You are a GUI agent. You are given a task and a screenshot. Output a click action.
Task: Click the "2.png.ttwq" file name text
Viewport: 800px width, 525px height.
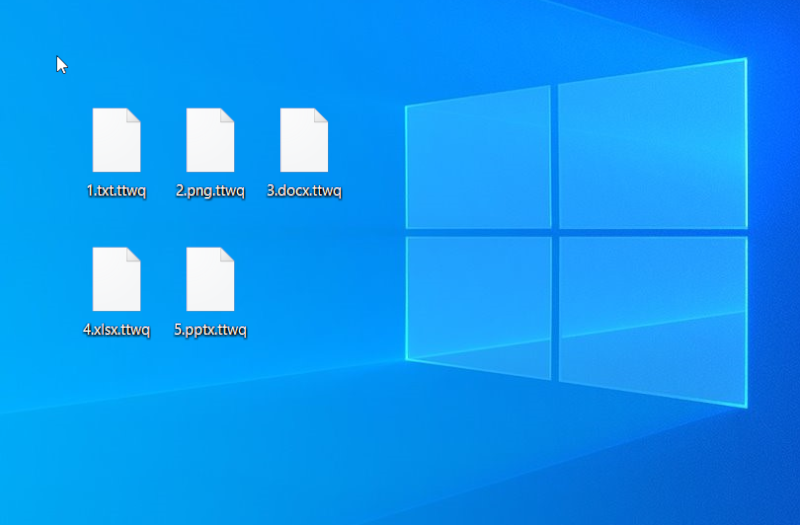210,192
